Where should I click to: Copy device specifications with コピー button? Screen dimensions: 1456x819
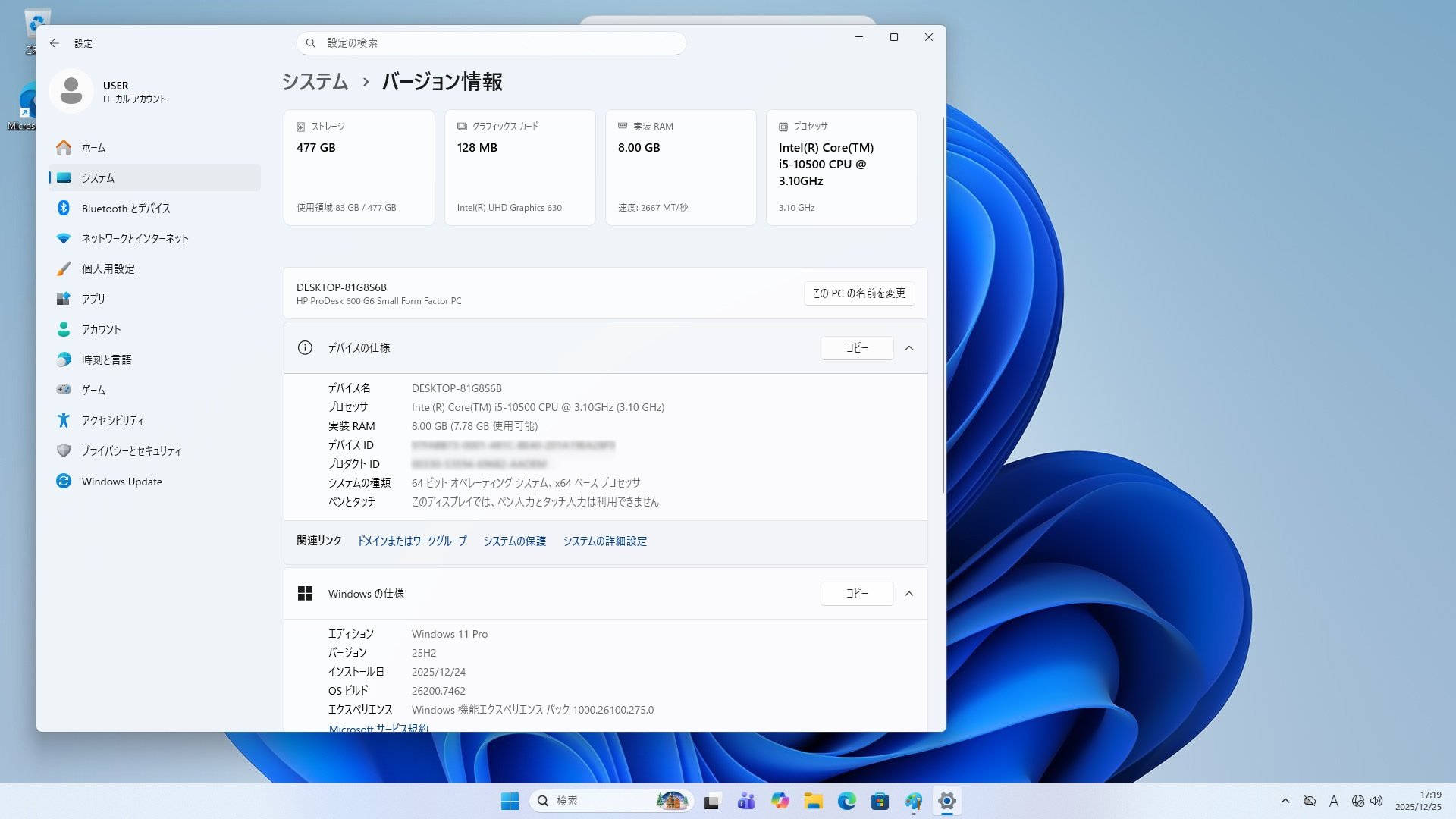(856, 348)
